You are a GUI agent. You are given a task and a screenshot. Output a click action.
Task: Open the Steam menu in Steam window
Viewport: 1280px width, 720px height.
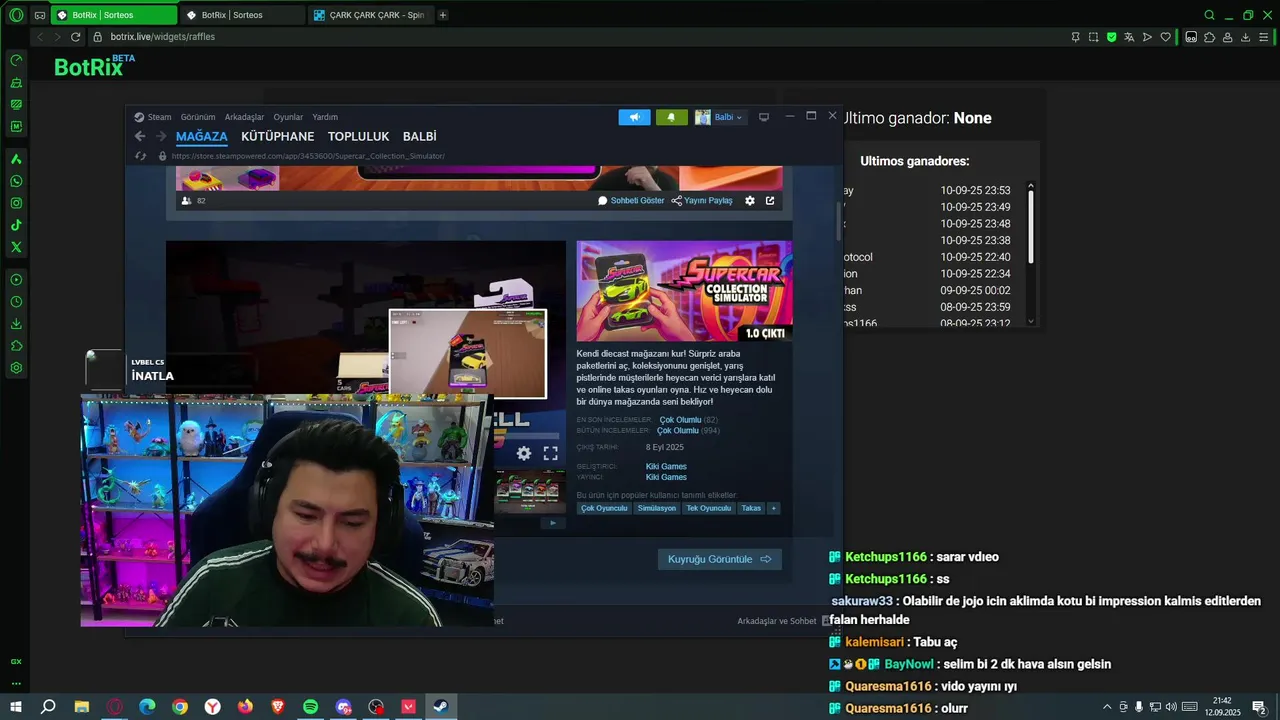click(x=160, y=117)
